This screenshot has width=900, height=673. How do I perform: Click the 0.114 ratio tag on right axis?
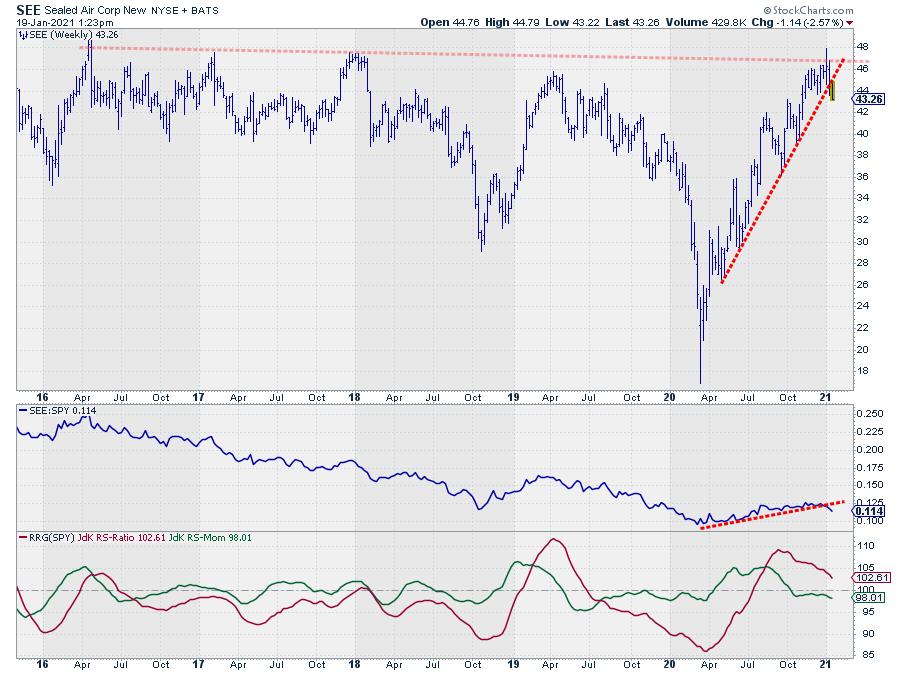coord(864,511)
